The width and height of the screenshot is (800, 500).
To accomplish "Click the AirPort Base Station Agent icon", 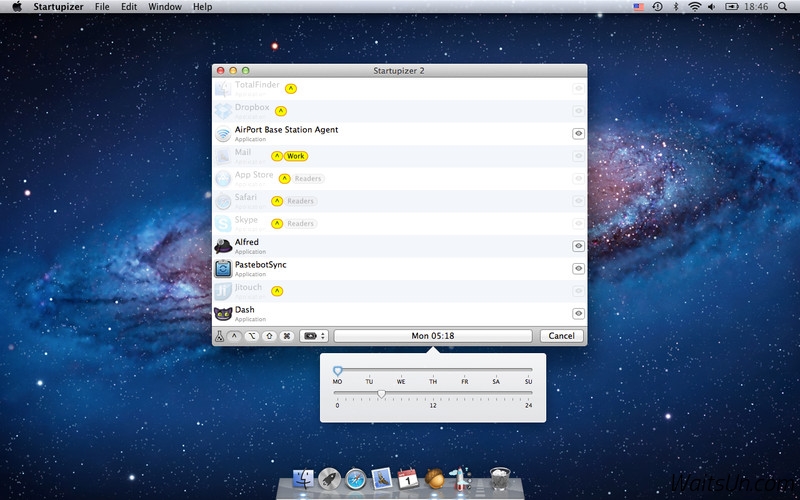I will (x=223, y=133).
